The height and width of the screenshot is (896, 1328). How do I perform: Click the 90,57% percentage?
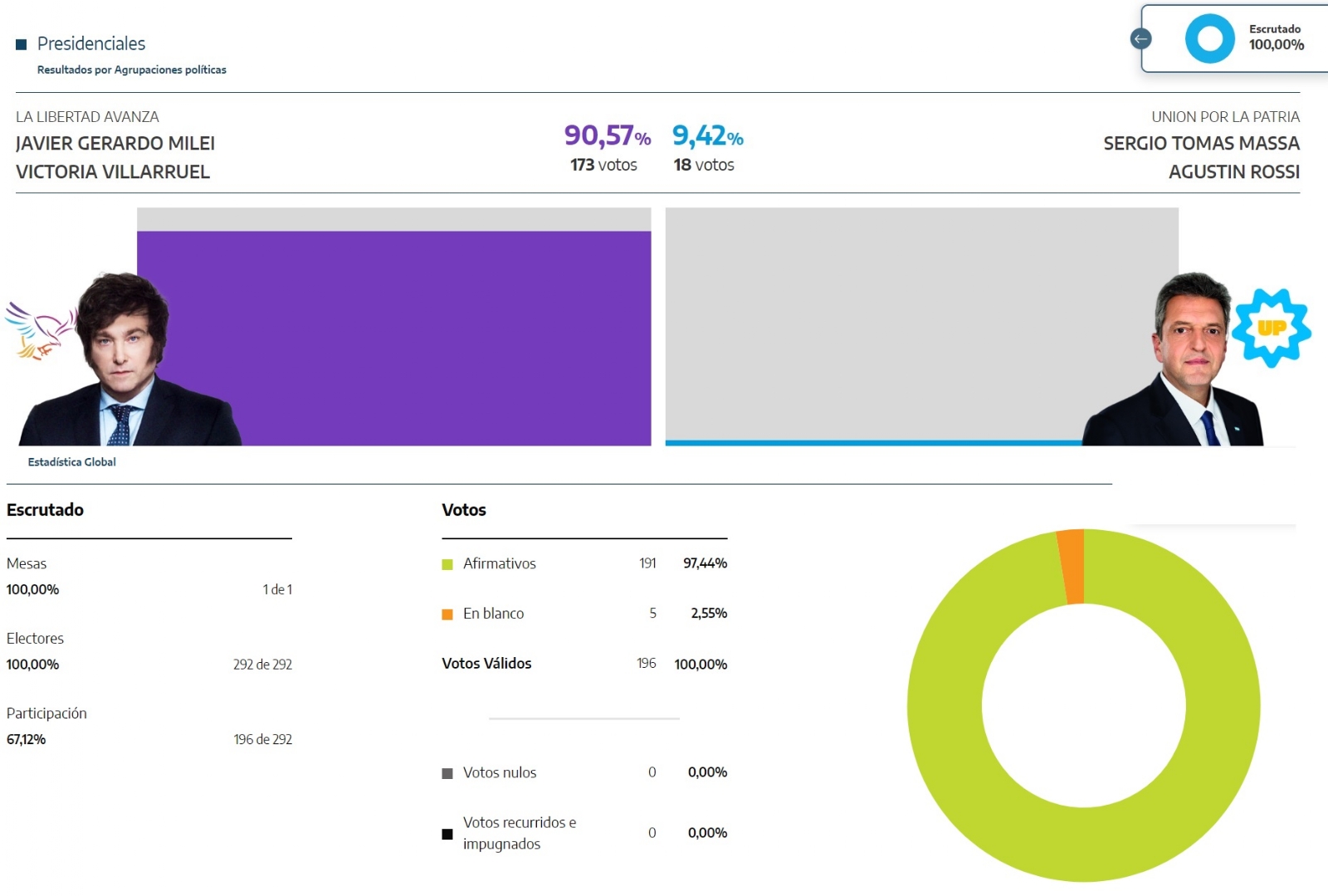608,135
